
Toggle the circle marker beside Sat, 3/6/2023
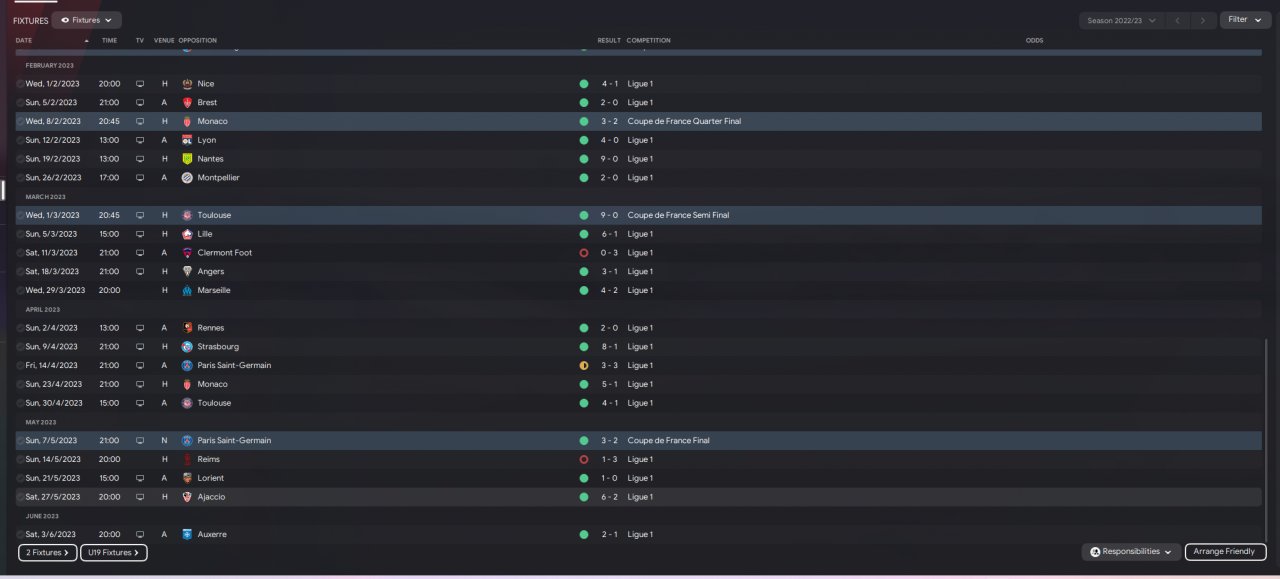(x=20, y=534)
